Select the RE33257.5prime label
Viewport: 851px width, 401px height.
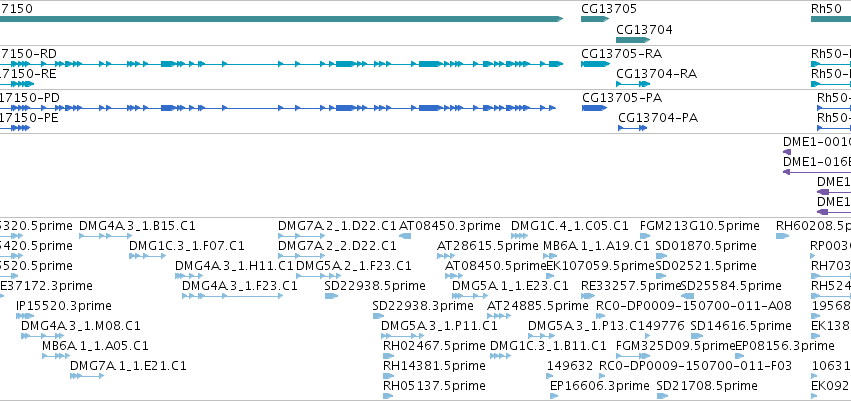(x=631, y=286)
